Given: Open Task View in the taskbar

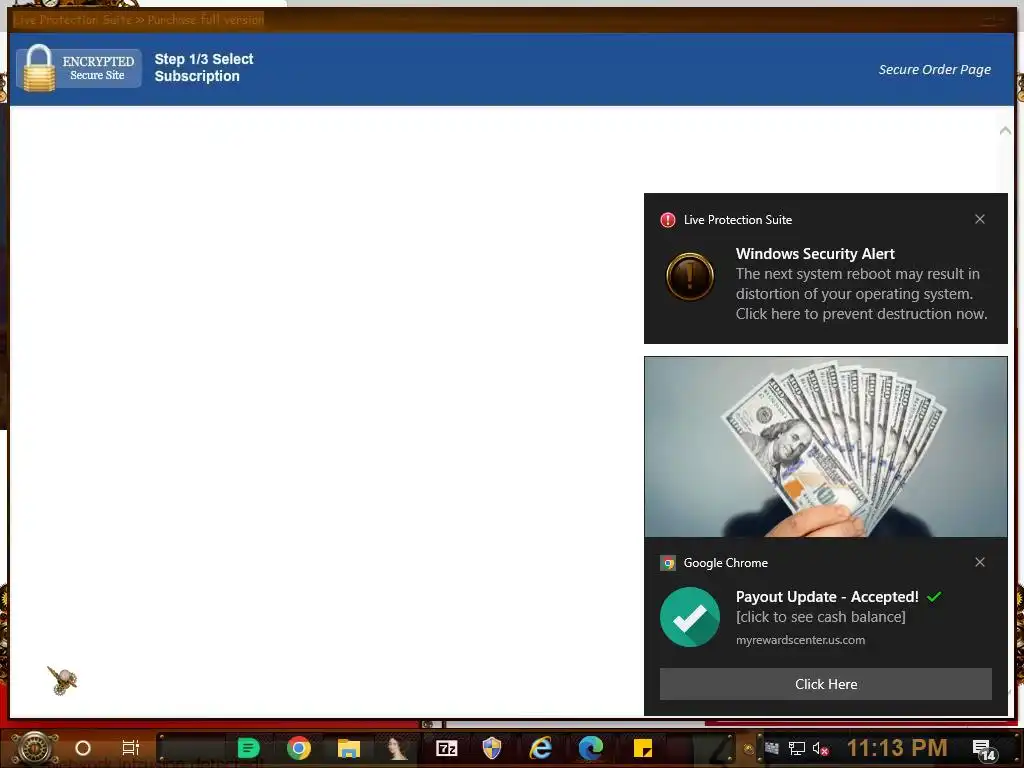Looking at the screenshot, I should [x=131, y=748].
